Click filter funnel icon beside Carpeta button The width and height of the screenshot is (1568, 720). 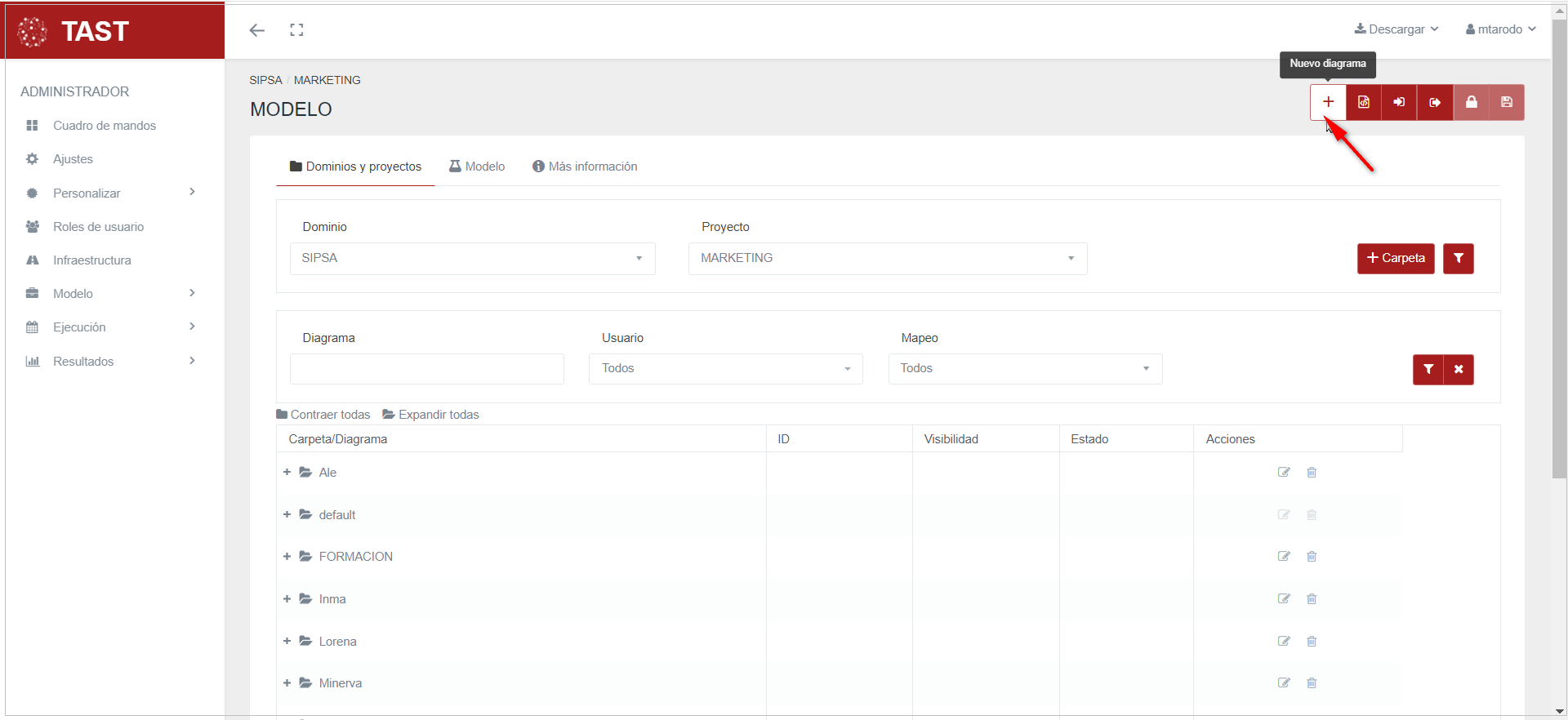click(1458, 258)
